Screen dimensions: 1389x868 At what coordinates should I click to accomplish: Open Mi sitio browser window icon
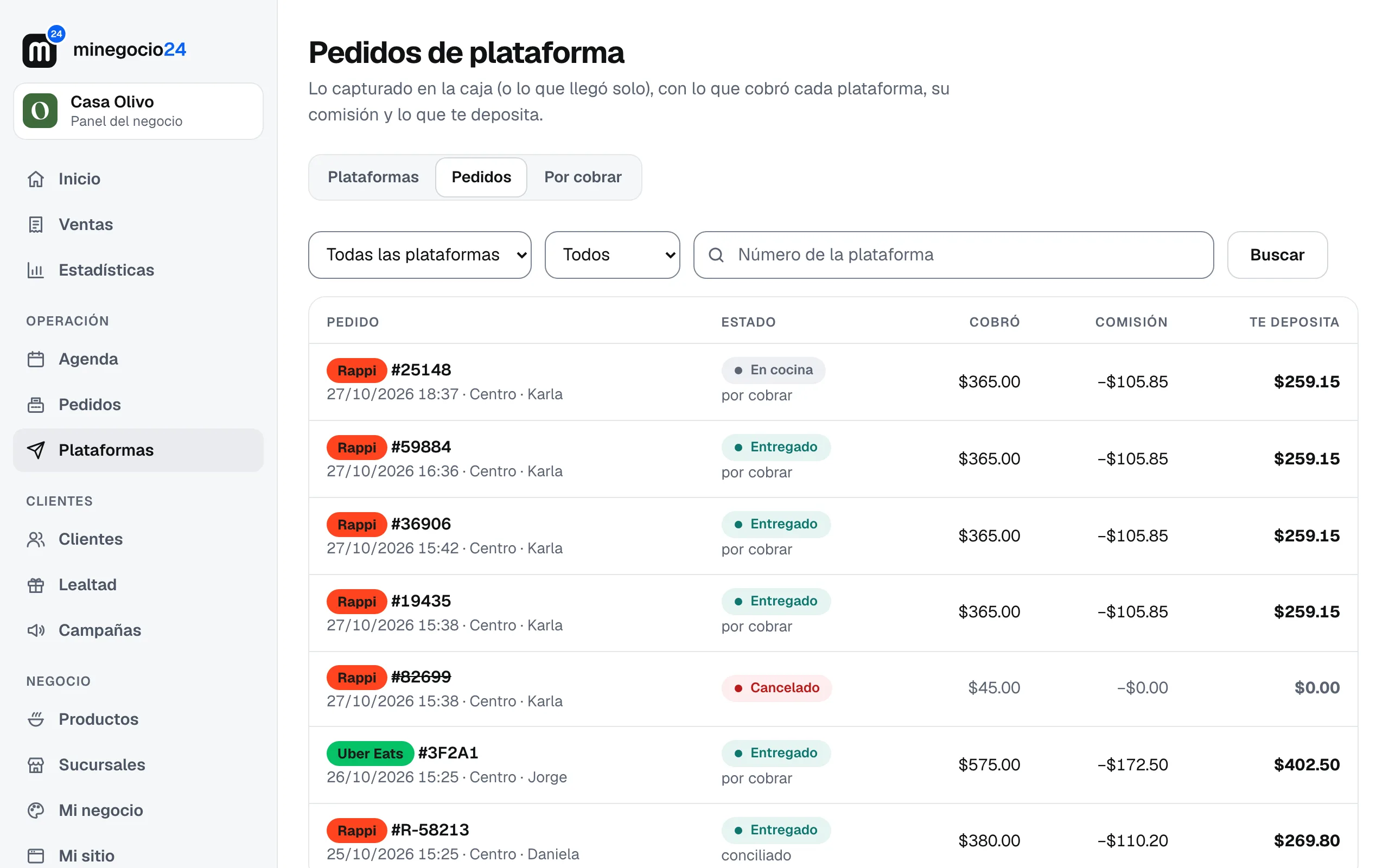click(36, 856)
